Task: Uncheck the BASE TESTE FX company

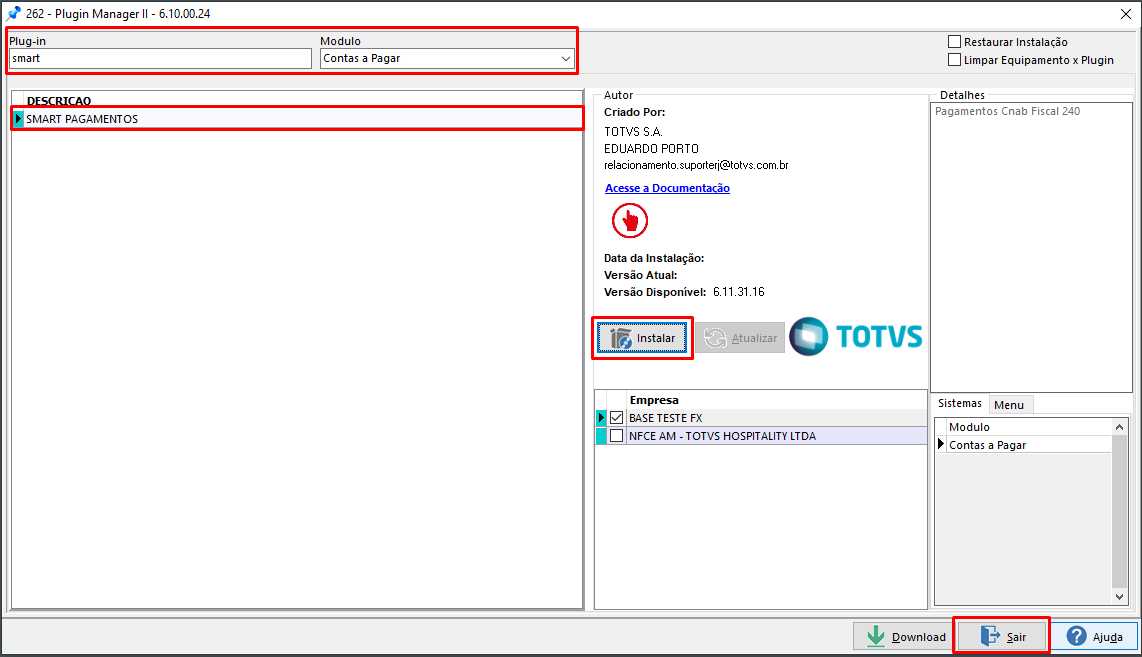Action: [617, 417]
